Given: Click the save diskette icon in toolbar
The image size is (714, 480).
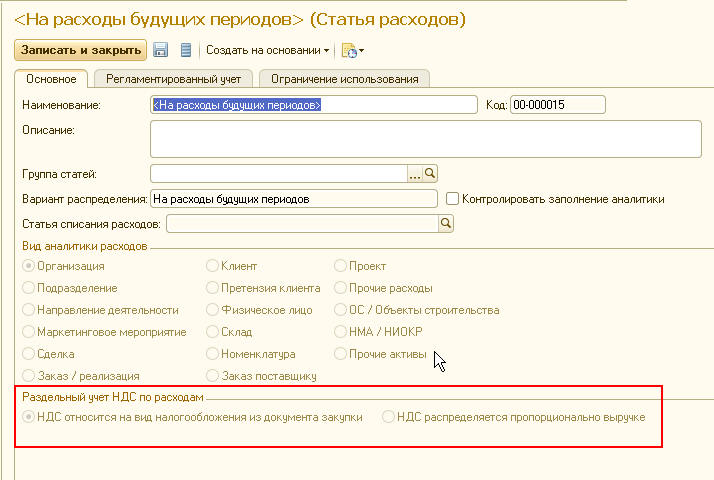Looking at the screenshot, I should [x=160, y=50].
